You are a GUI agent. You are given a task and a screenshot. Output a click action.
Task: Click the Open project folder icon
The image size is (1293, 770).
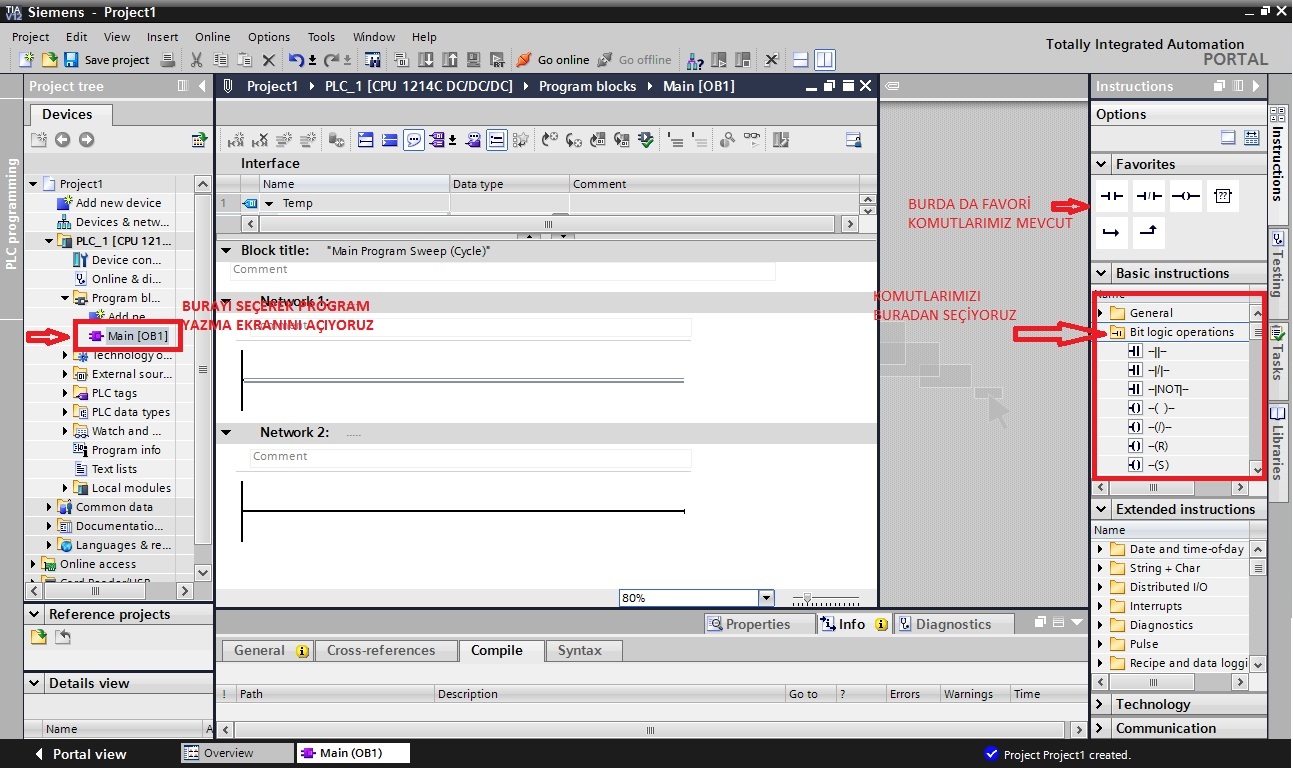[48, 60]
